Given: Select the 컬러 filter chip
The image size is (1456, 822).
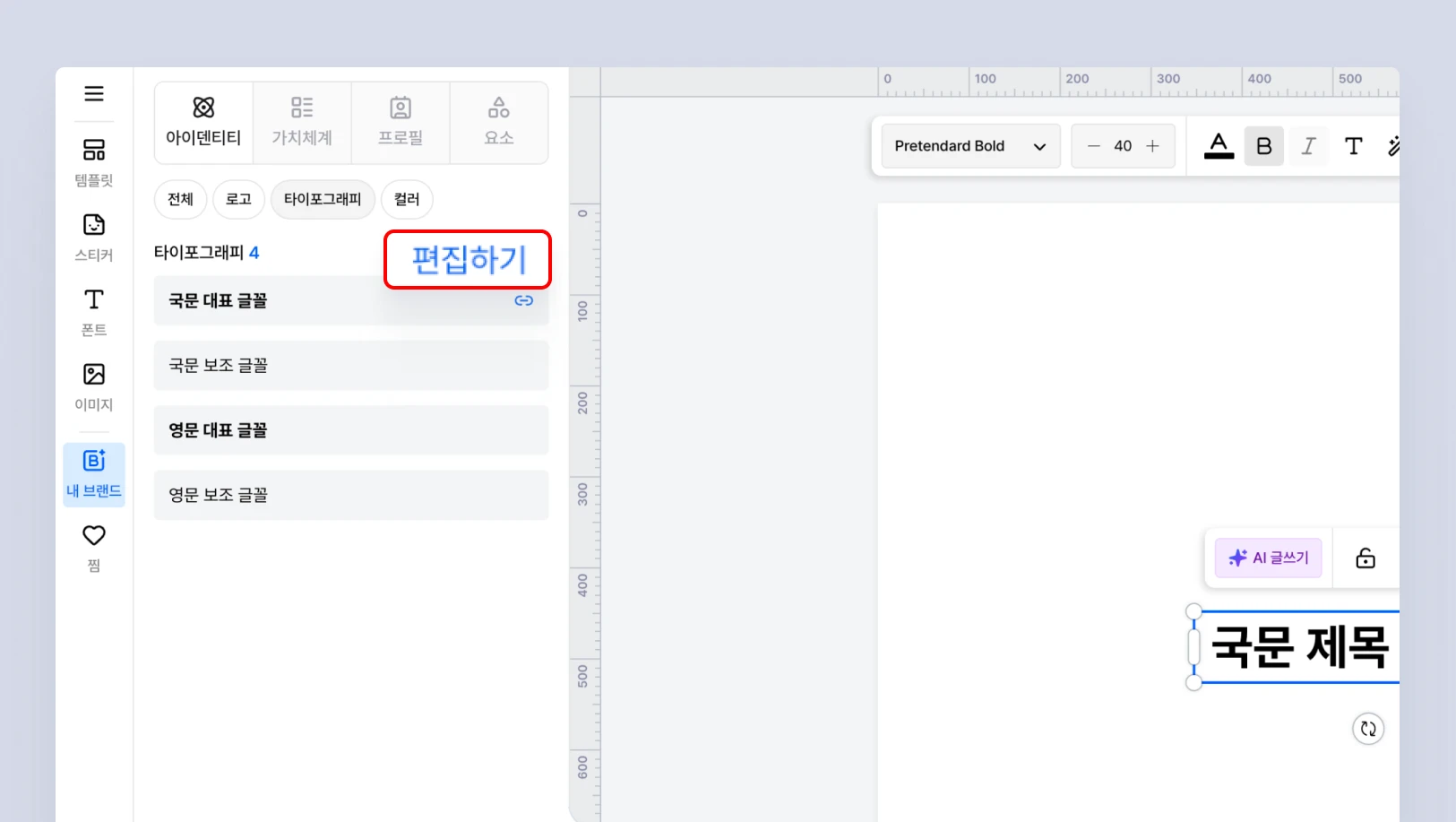Looking at the screenshot, I should click(x=407, y=199).
